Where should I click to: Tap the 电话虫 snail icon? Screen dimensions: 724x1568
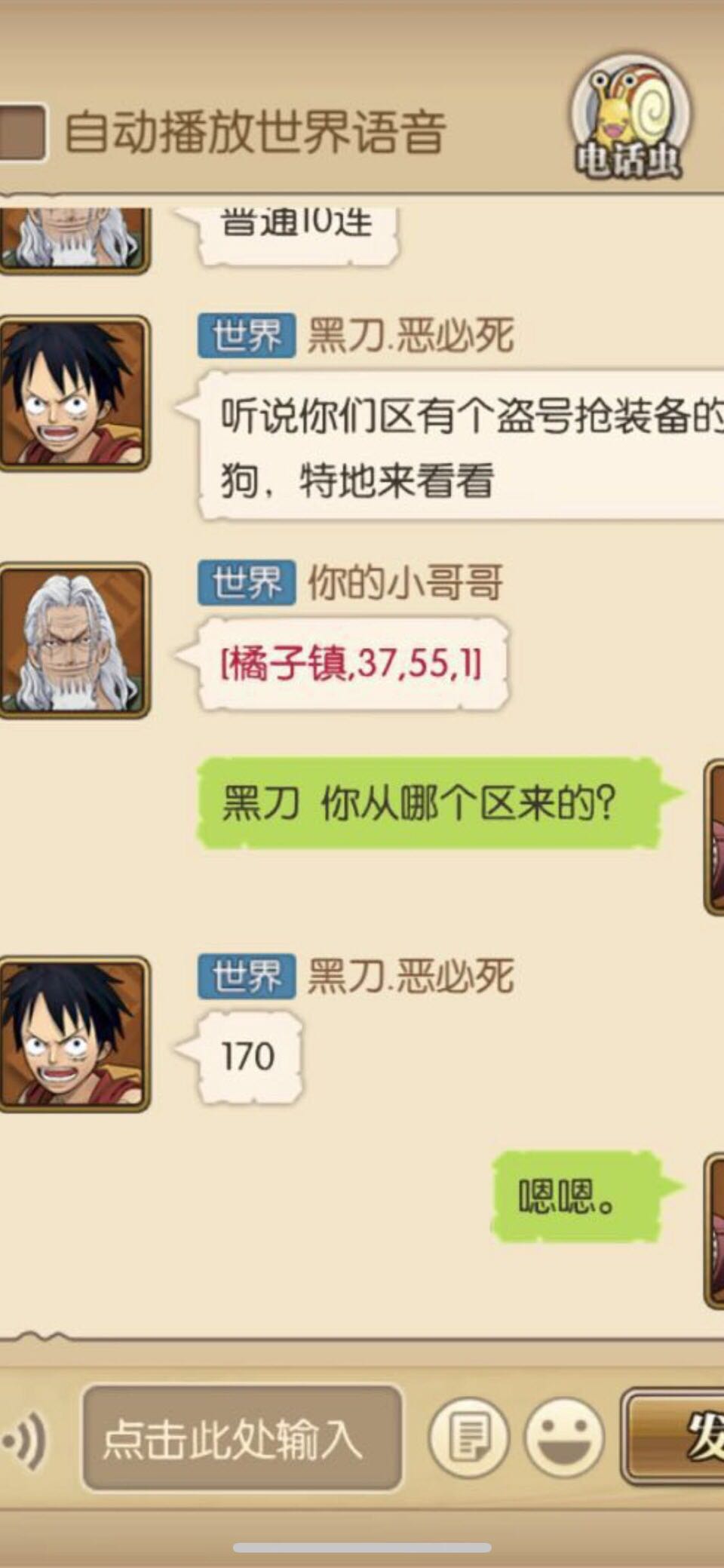click(x=629, y=119)
